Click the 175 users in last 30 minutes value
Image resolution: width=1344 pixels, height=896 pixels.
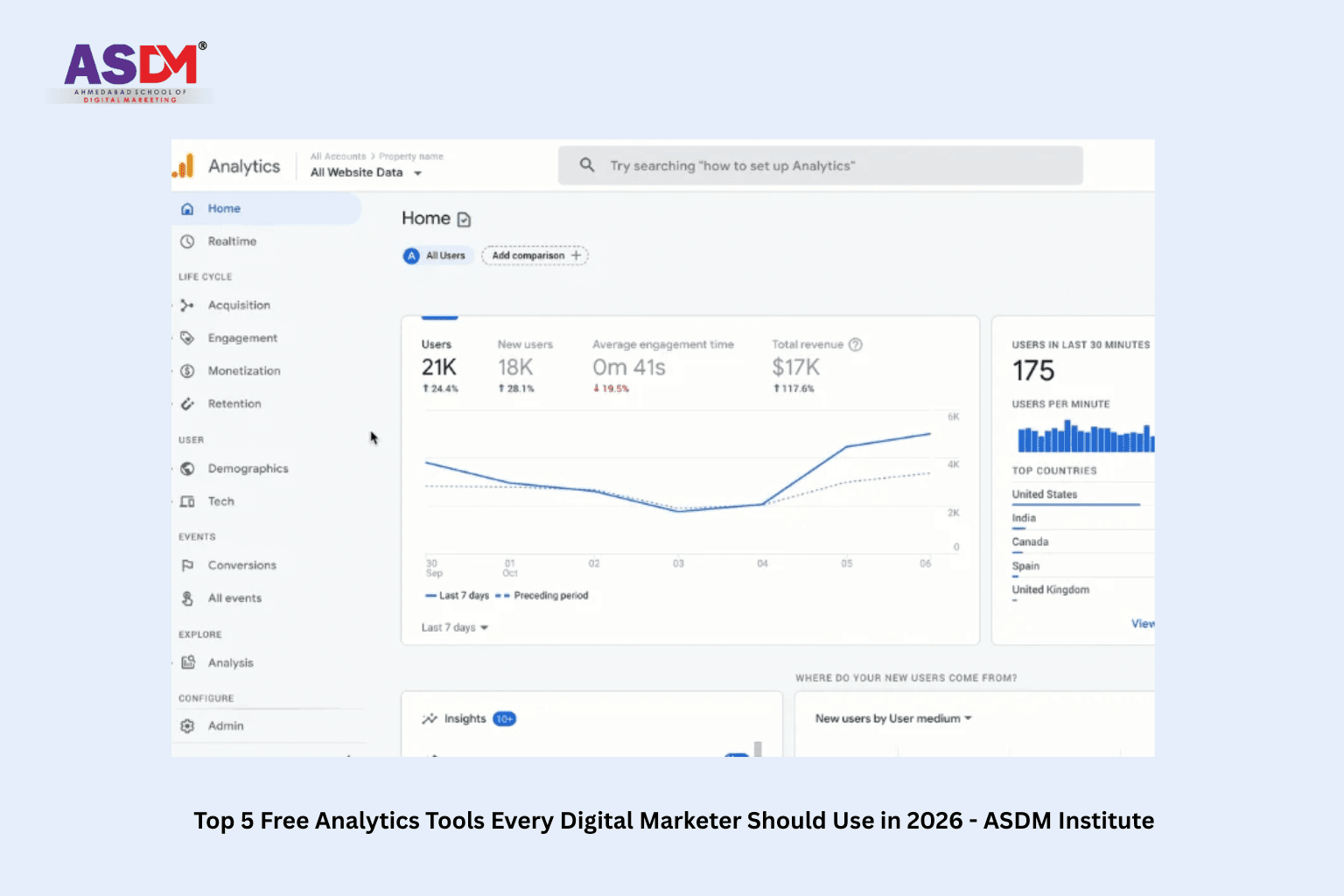[x=1033, y=371]
